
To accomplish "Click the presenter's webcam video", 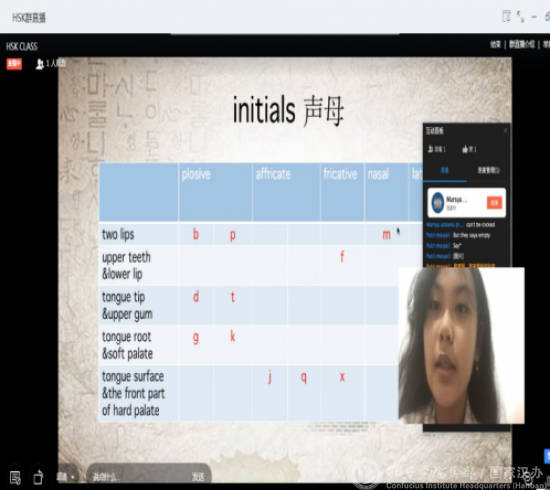I will point(461,345).
